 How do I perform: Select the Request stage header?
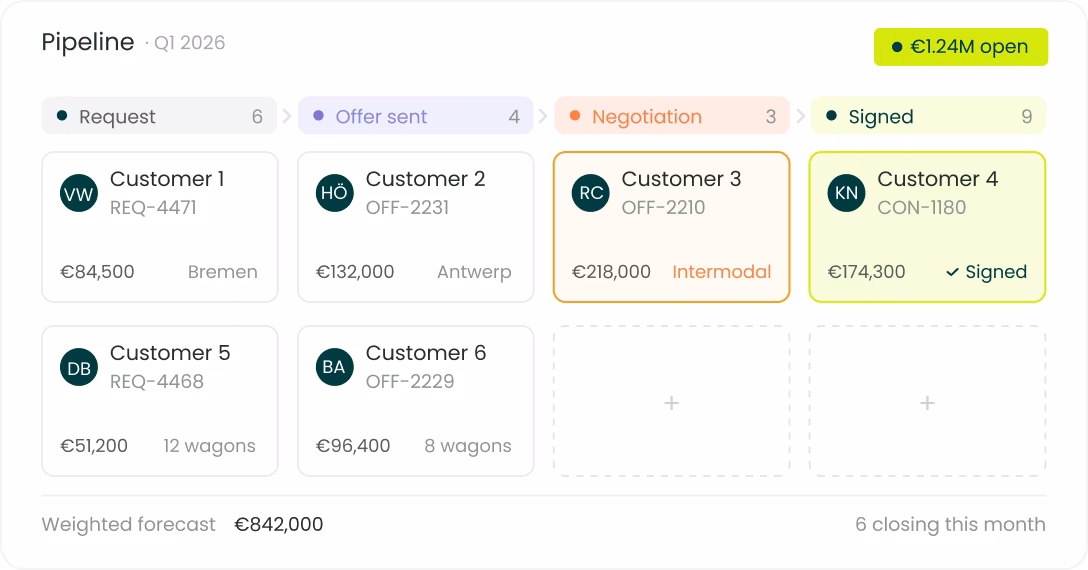tap(160, 116)
